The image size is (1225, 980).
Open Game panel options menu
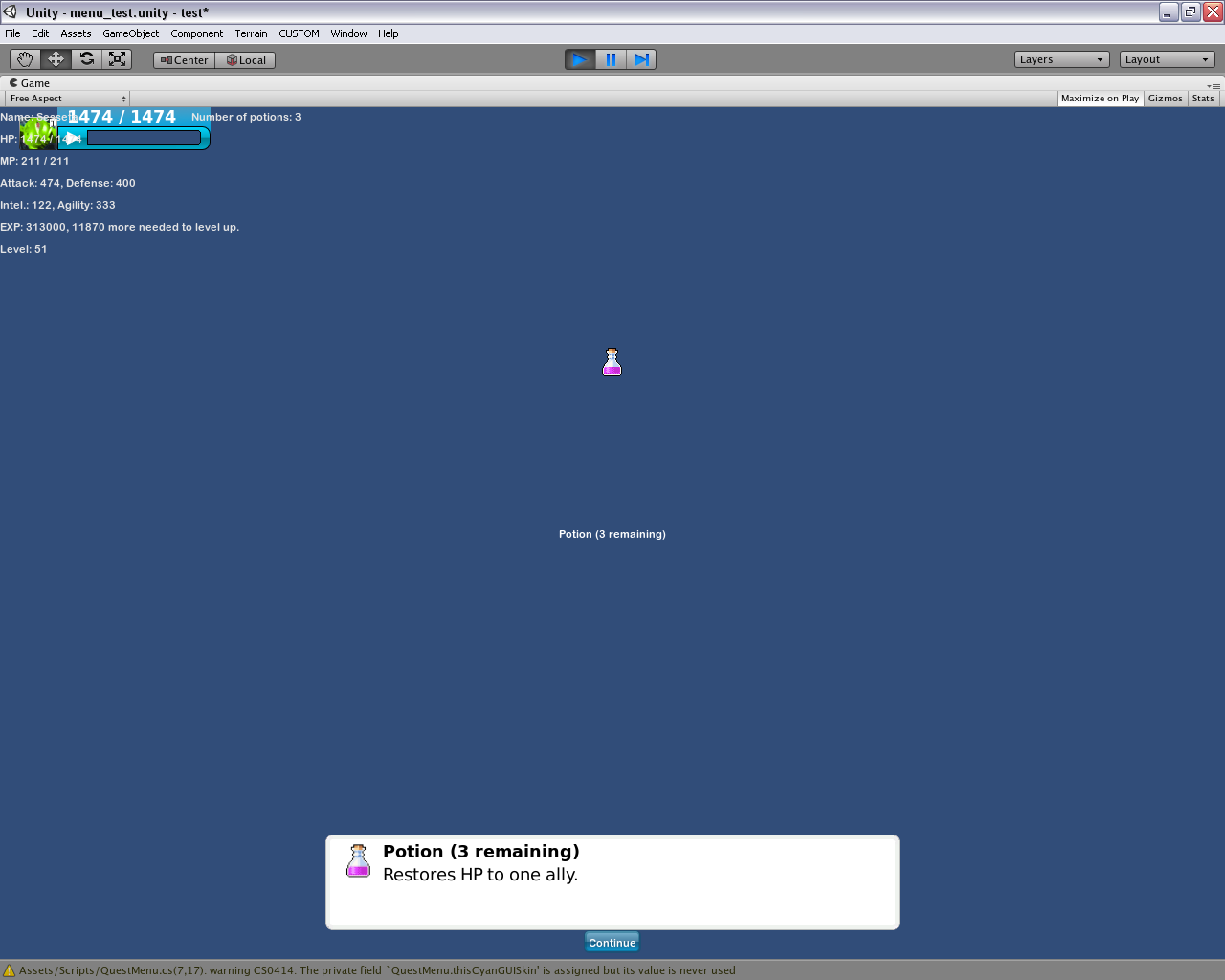click(x=1214, y=85)
